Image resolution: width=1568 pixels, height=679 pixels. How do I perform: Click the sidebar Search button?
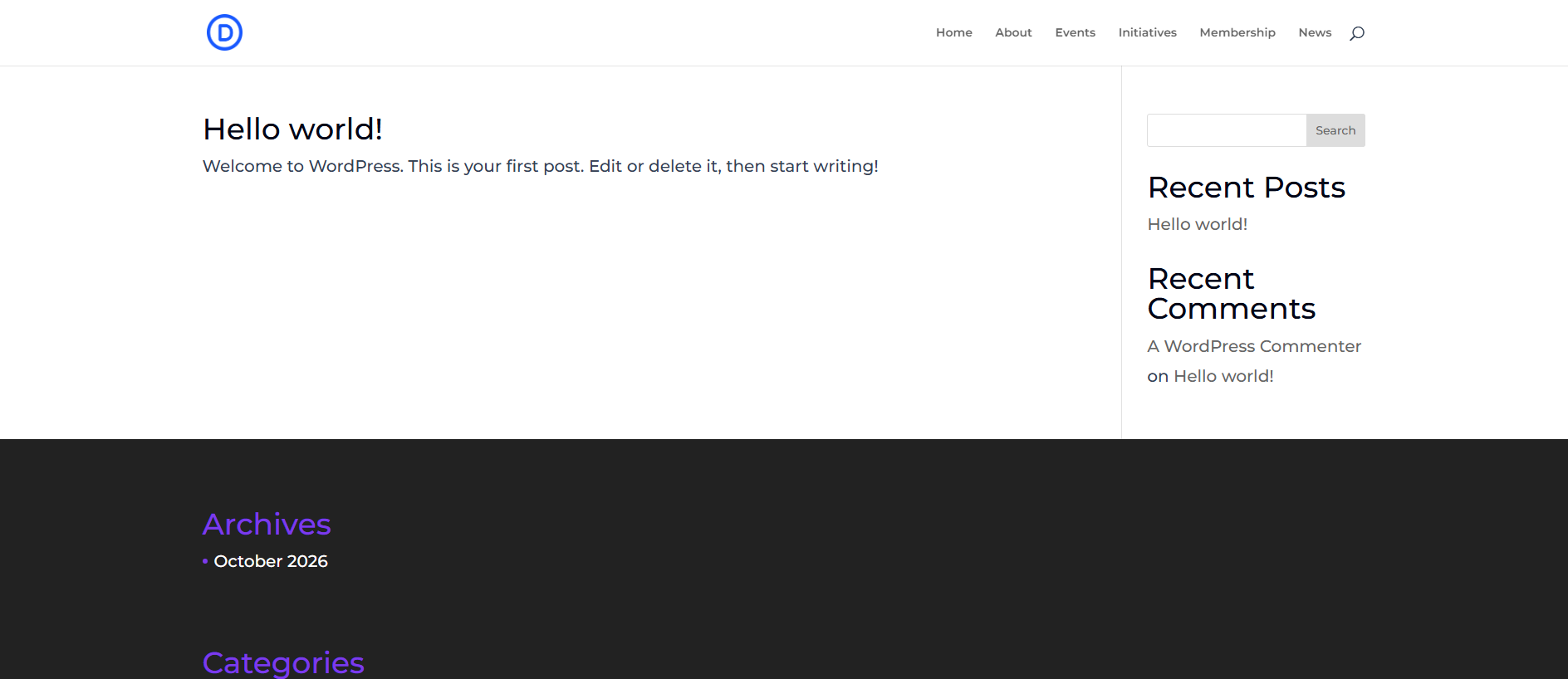pos(1335,130)
